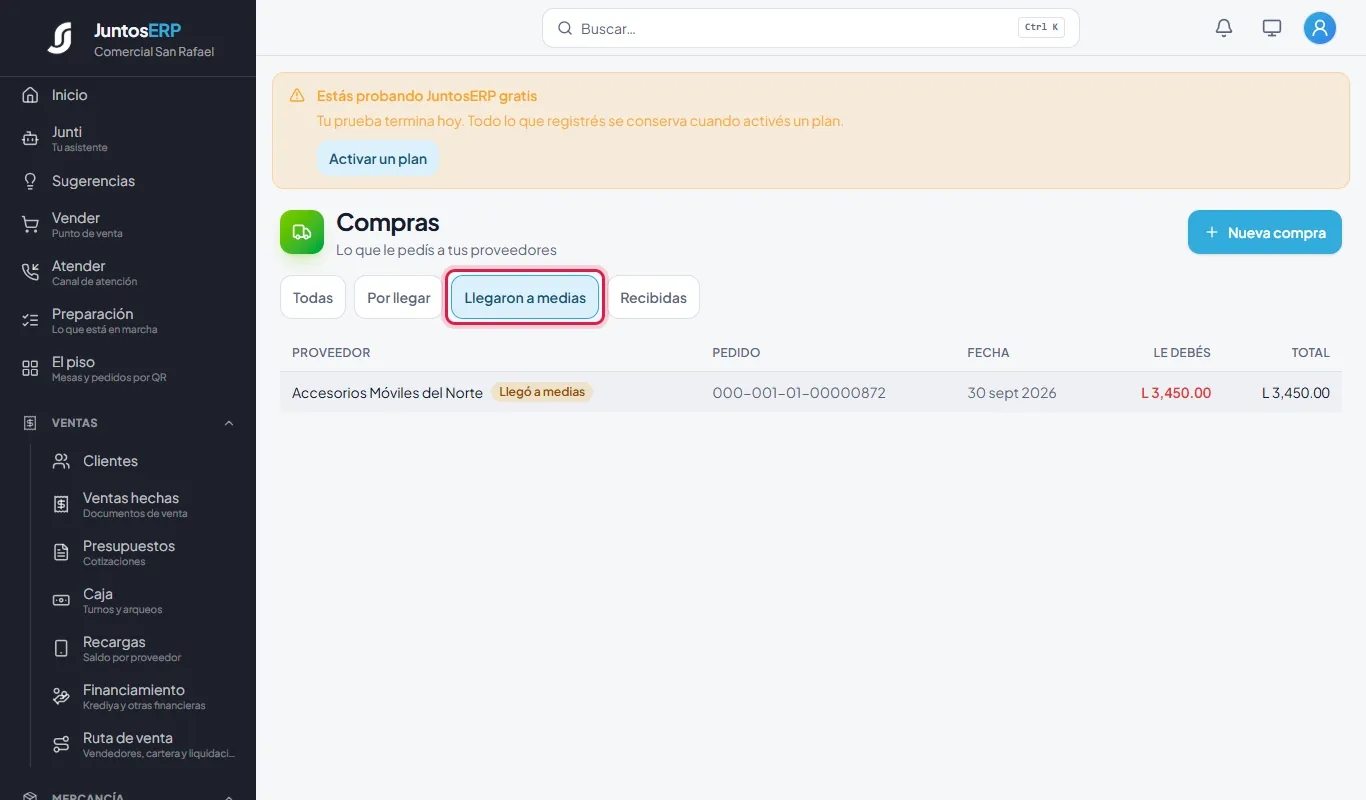1366x800 pixels.
Task: Click the trial warning triangle icon
Action: click(297, 96)
